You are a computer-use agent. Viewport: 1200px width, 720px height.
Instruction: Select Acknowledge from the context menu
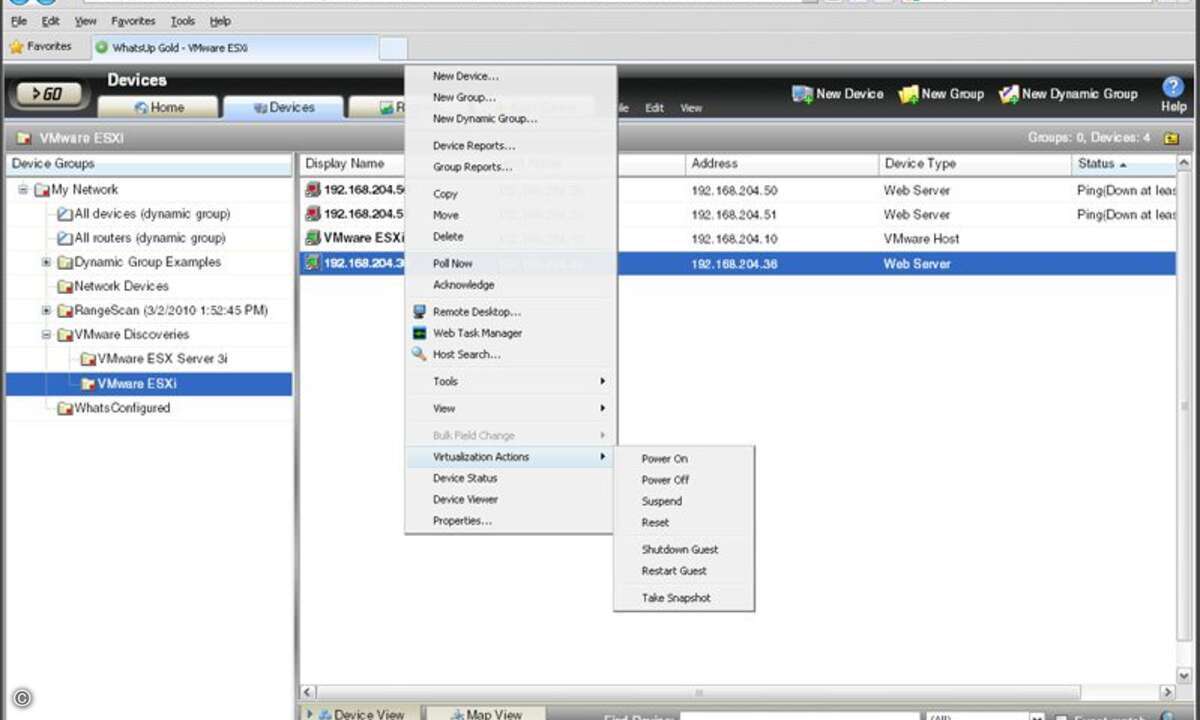(x=464, y=285)
